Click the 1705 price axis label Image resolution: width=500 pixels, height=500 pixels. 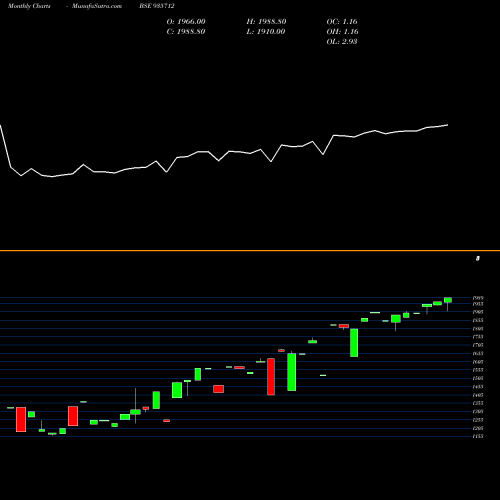478,345
